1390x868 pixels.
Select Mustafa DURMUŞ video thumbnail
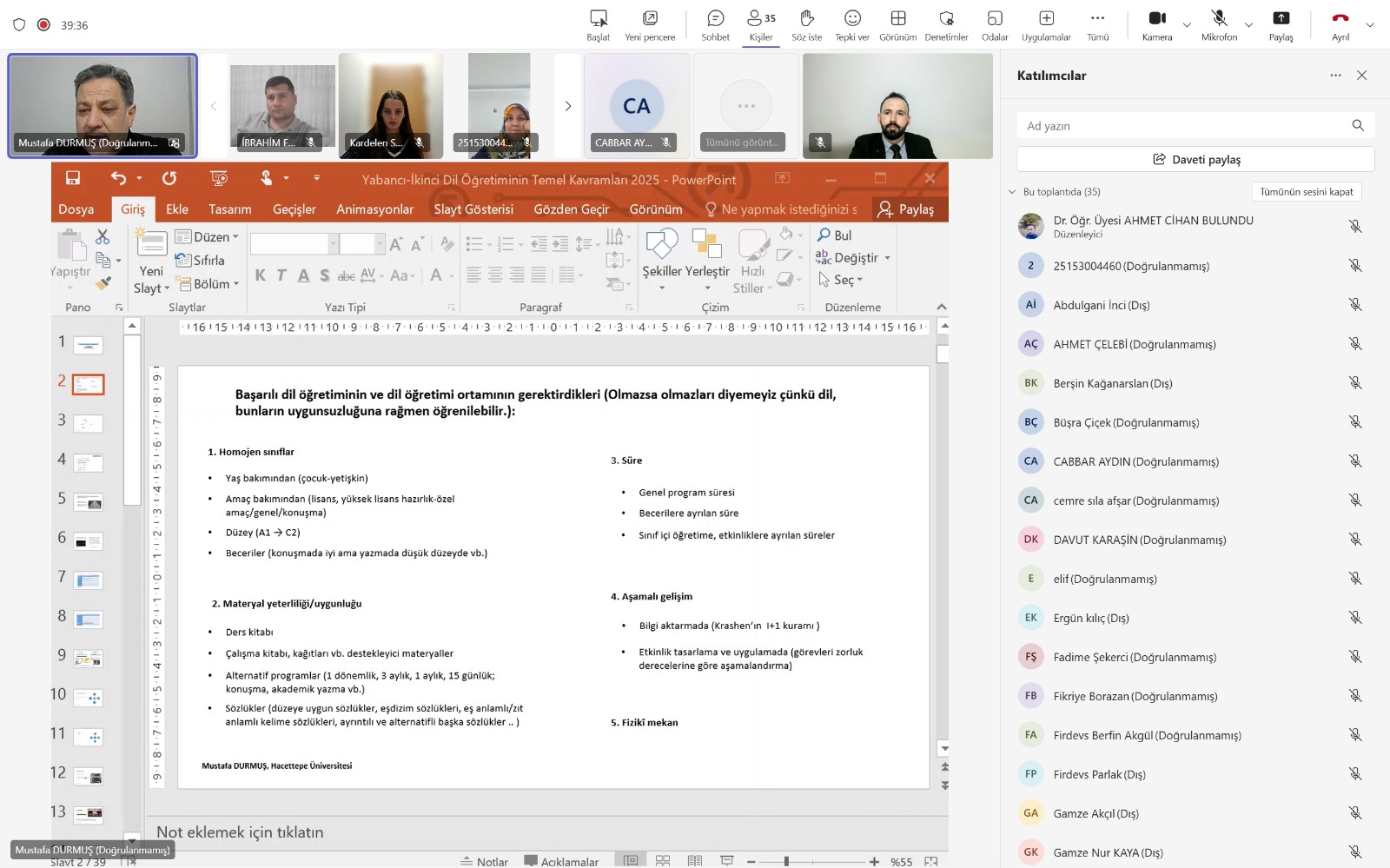coord(103,106)
